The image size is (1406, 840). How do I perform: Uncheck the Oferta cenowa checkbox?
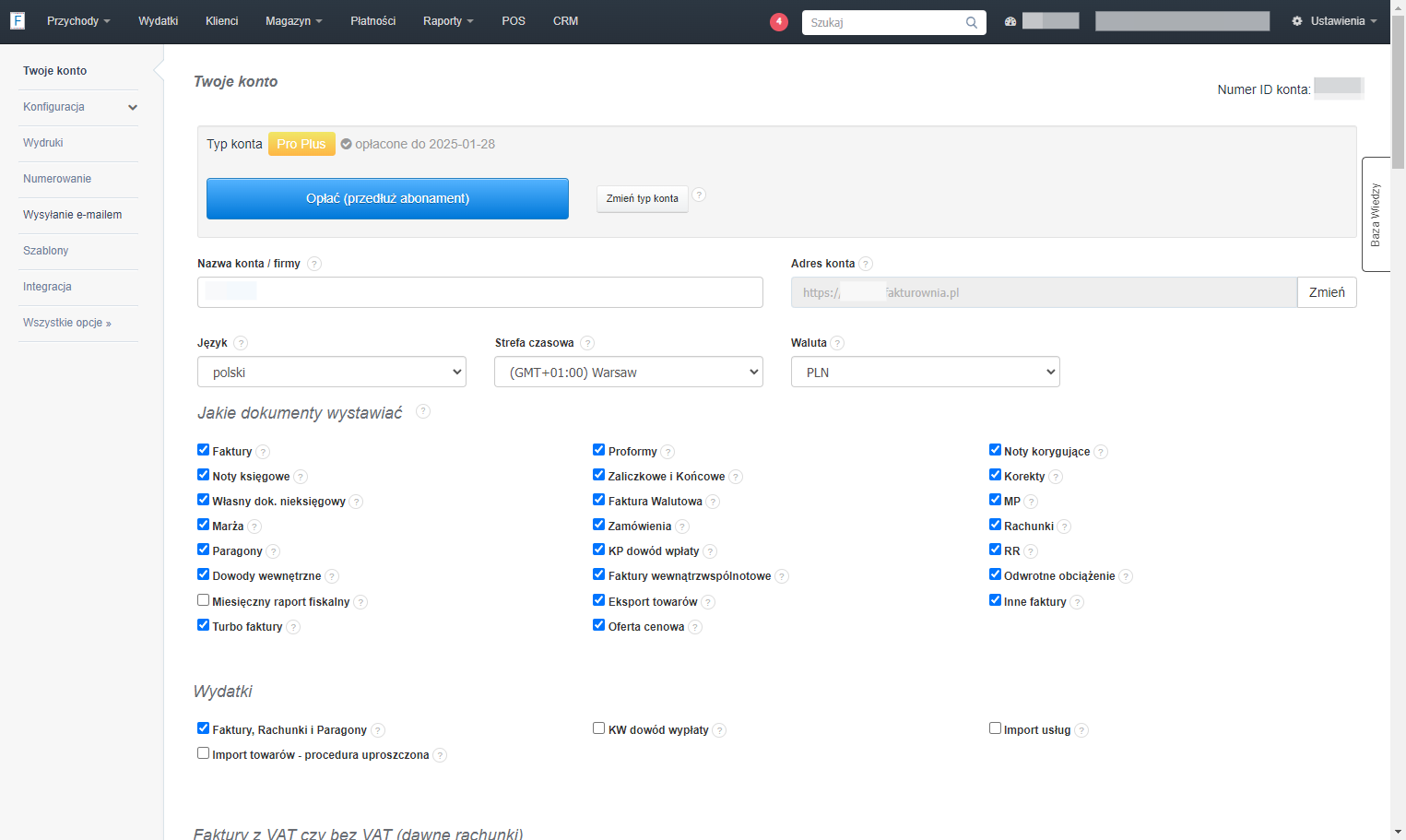(598, 625)
